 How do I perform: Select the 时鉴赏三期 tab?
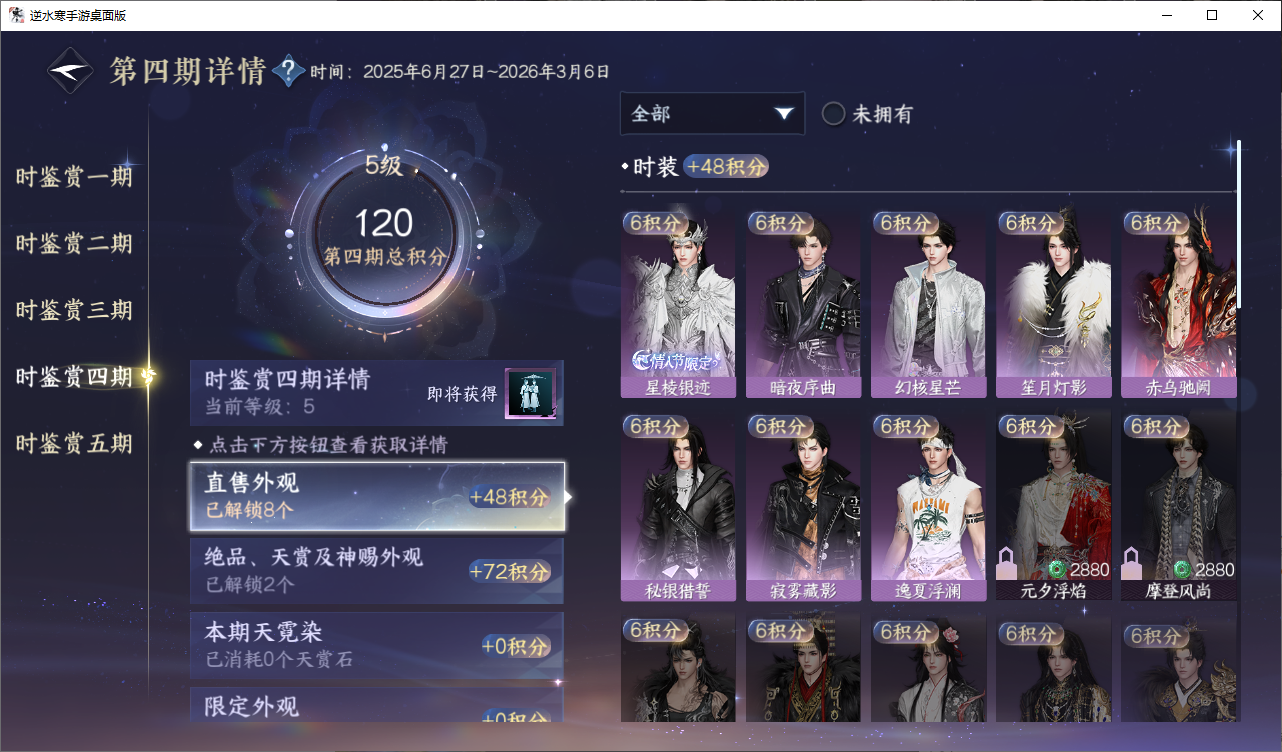pos(74,311)
